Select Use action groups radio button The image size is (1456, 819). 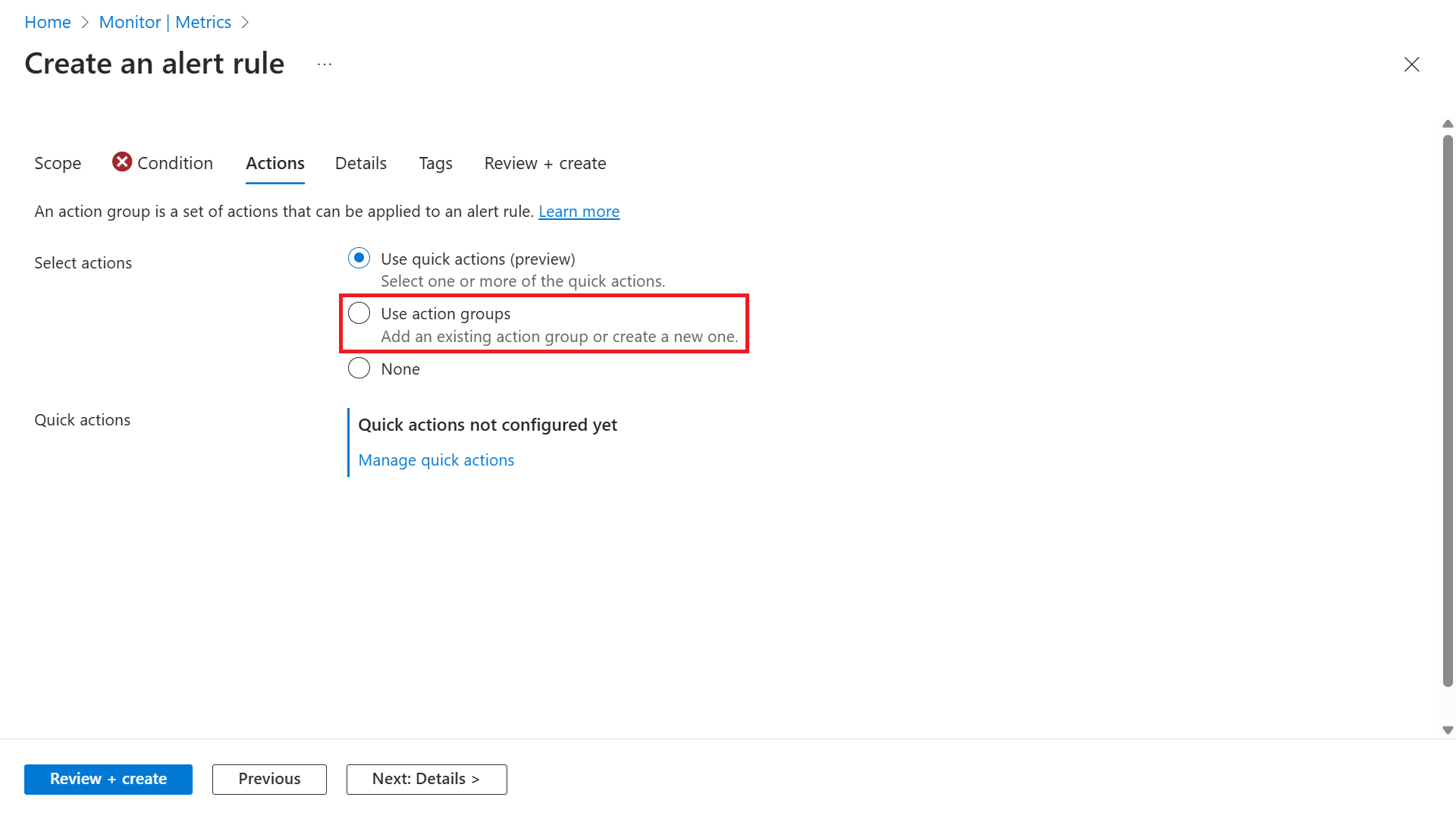pos(359,312)
